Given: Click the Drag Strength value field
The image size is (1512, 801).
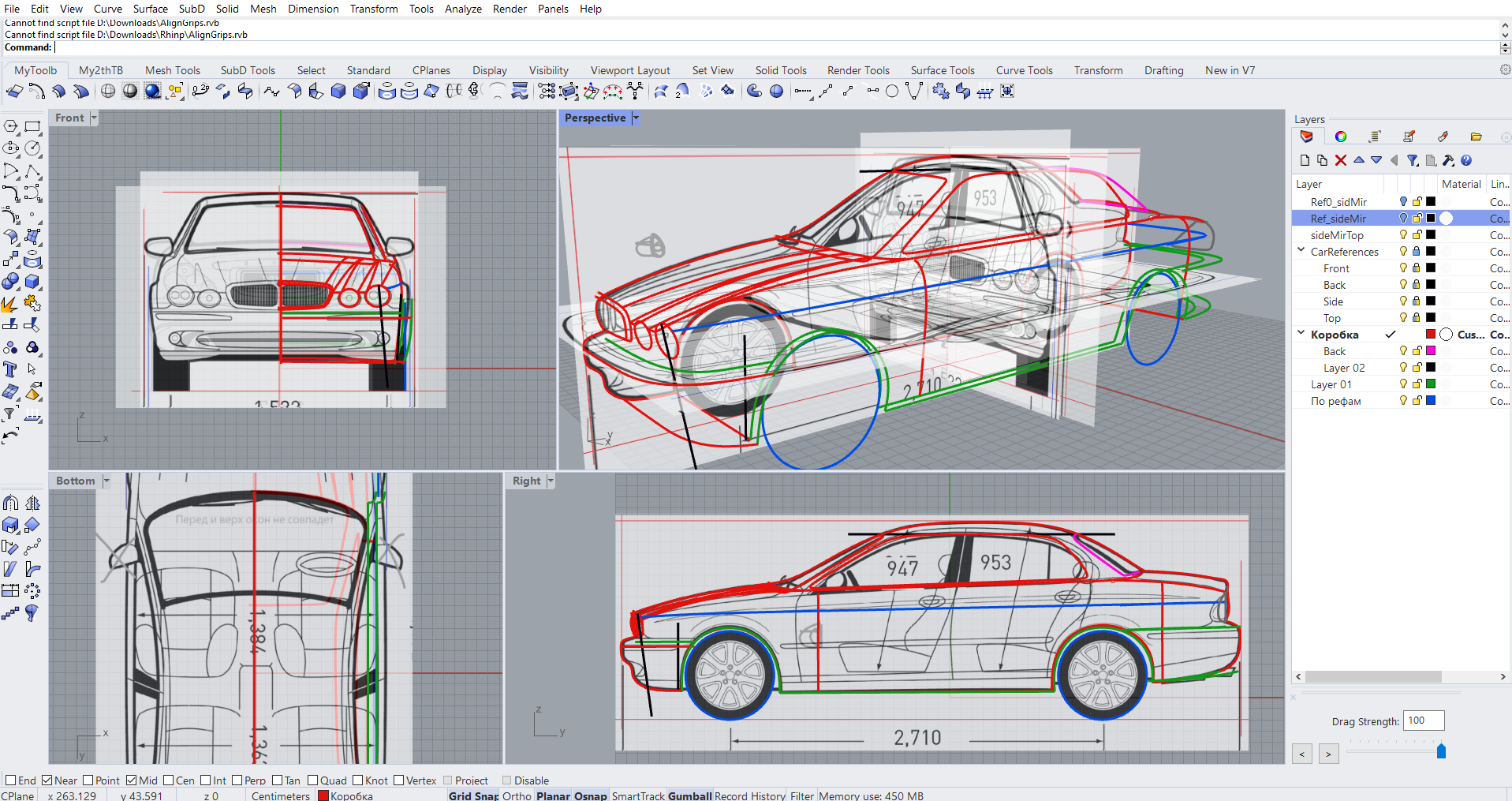Looking at the screenshot, I should (x=1424, y=721).
